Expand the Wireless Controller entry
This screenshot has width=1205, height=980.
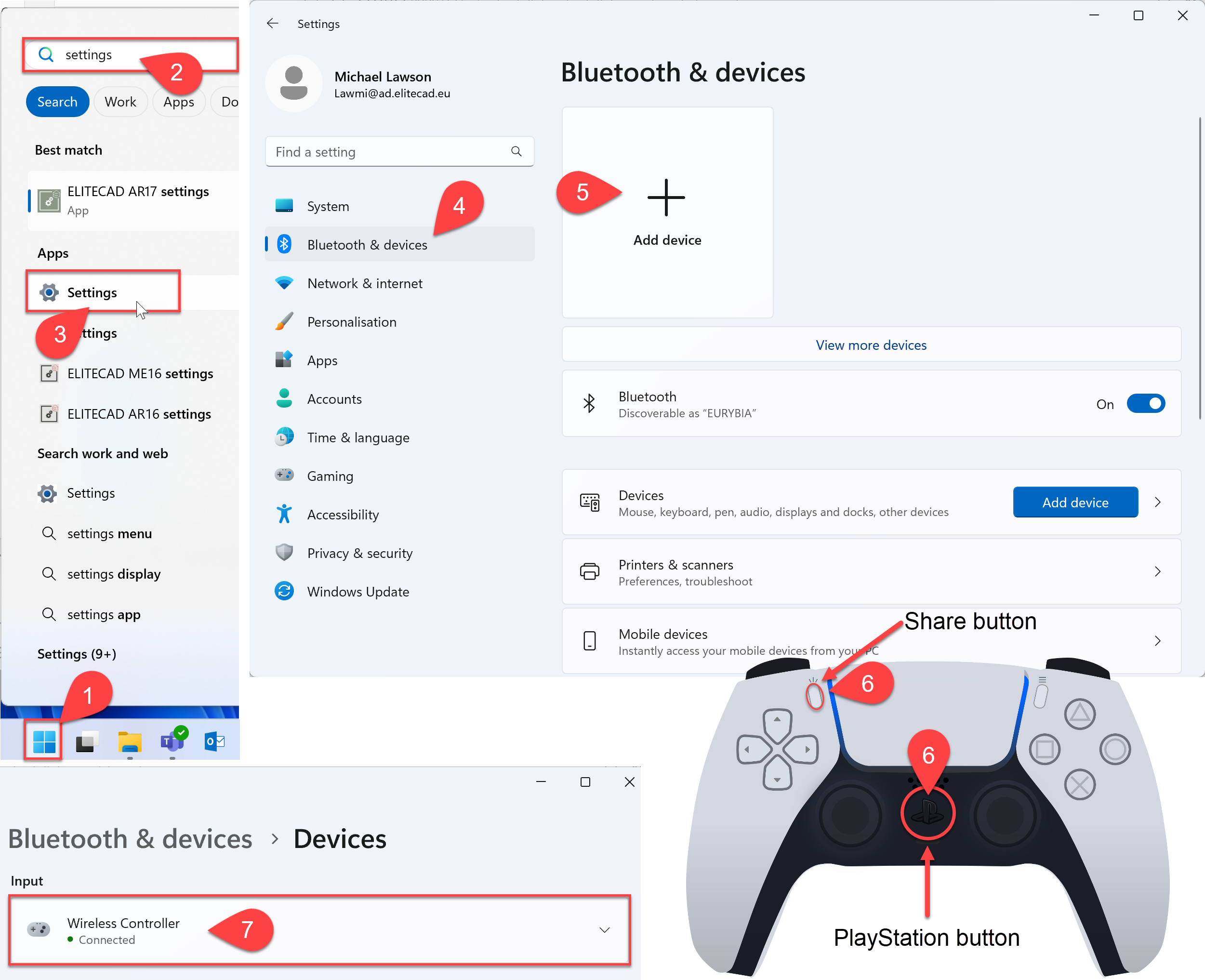pos(604,930)
